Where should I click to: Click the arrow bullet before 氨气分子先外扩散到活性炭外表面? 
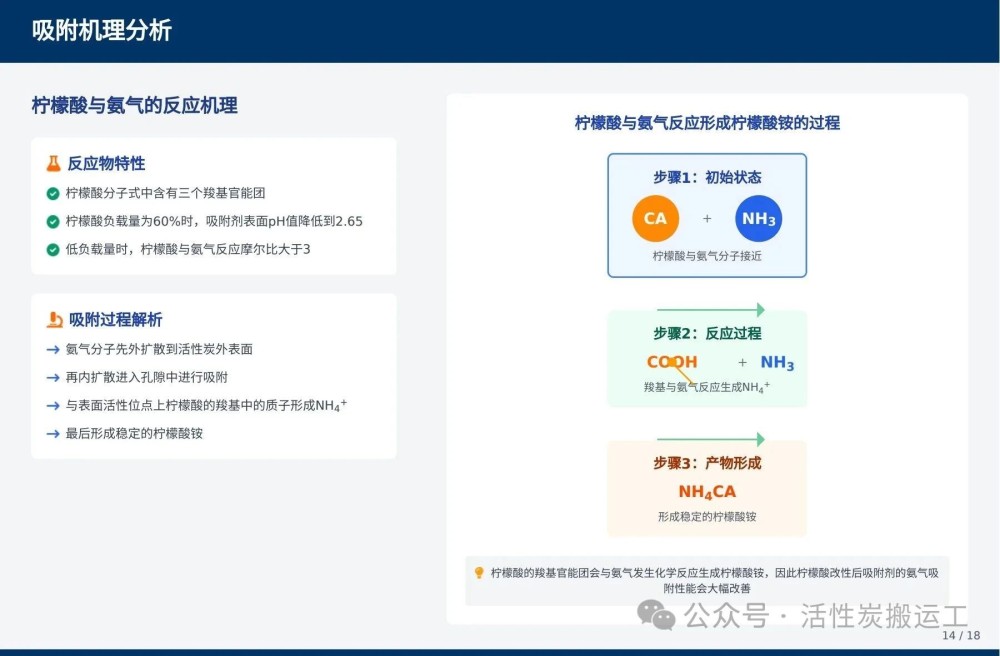click(x=53, y=350)
